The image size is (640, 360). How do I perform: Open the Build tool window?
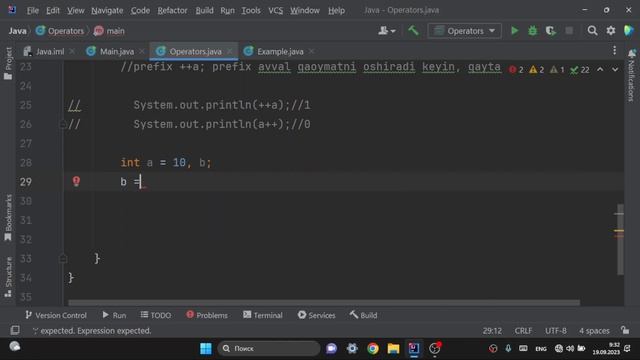363,315
